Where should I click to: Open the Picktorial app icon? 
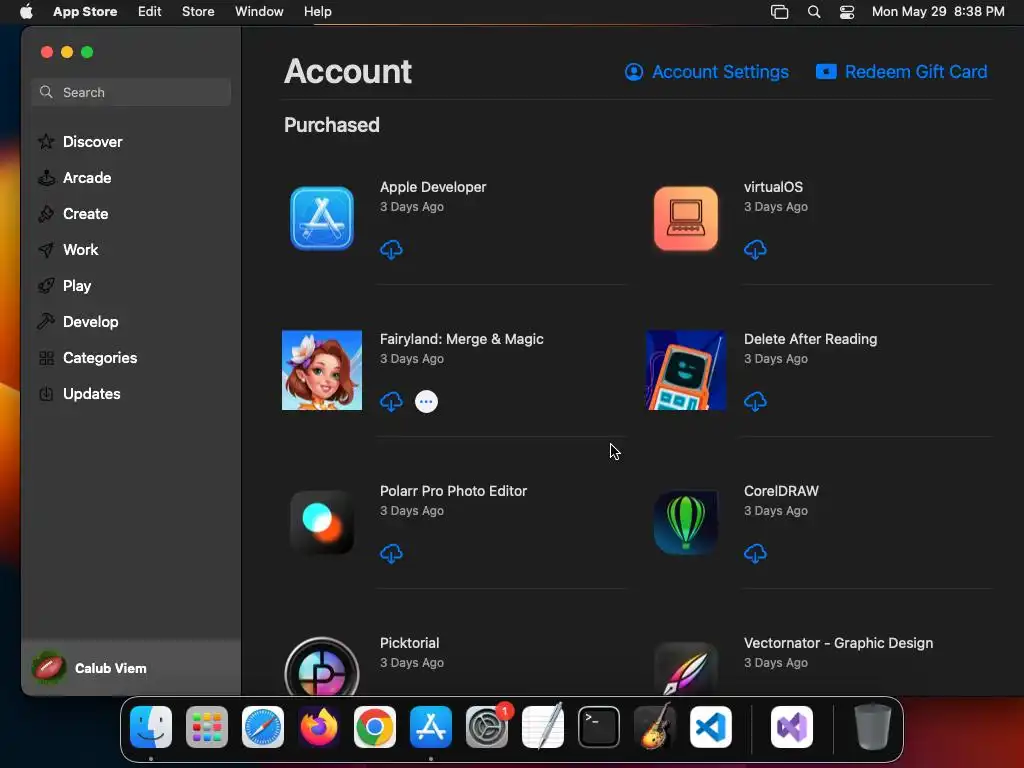(322, 667)
